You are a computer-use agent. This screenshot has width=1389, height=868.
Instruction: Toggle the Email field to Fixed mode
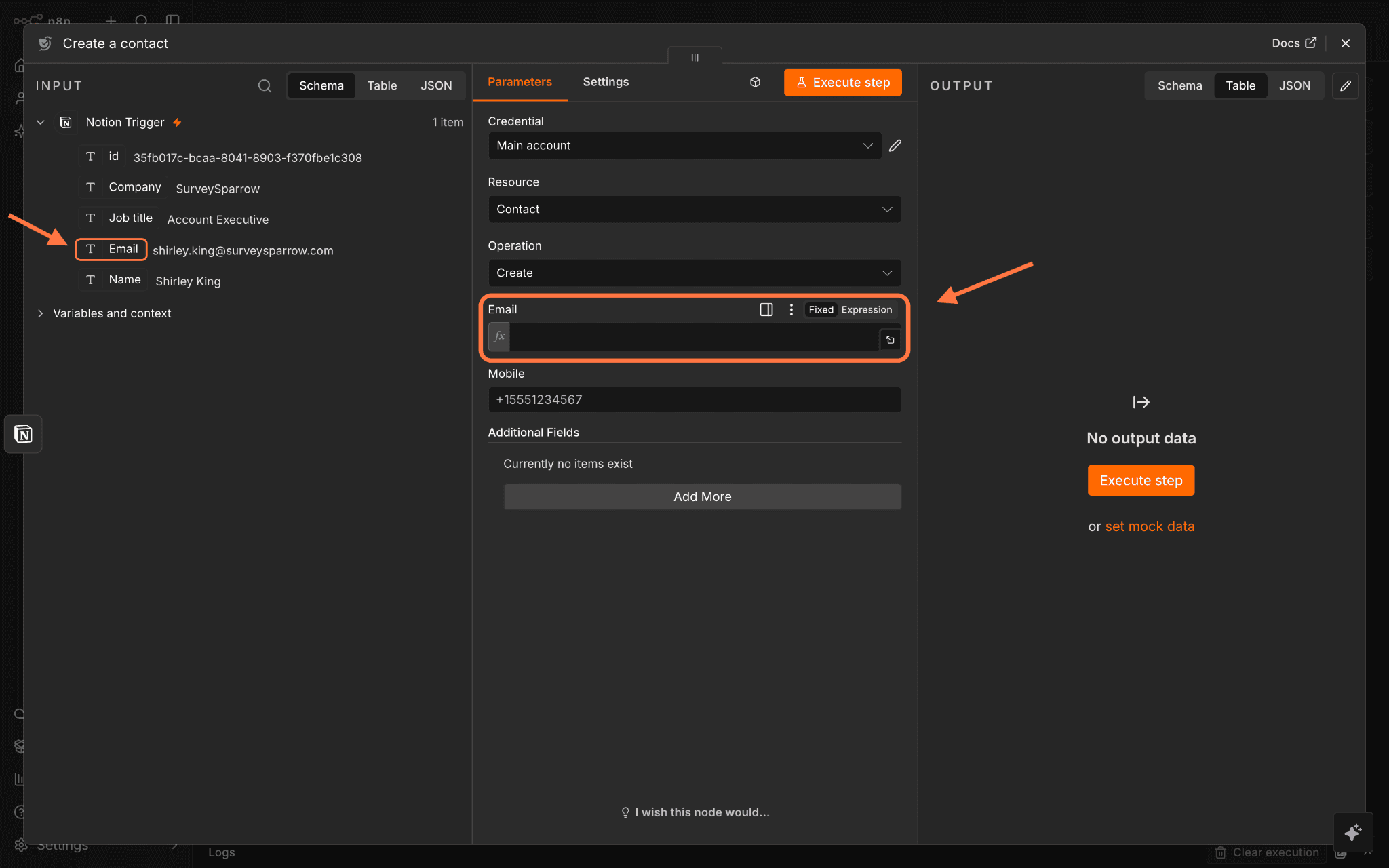(x=821, y=310)
